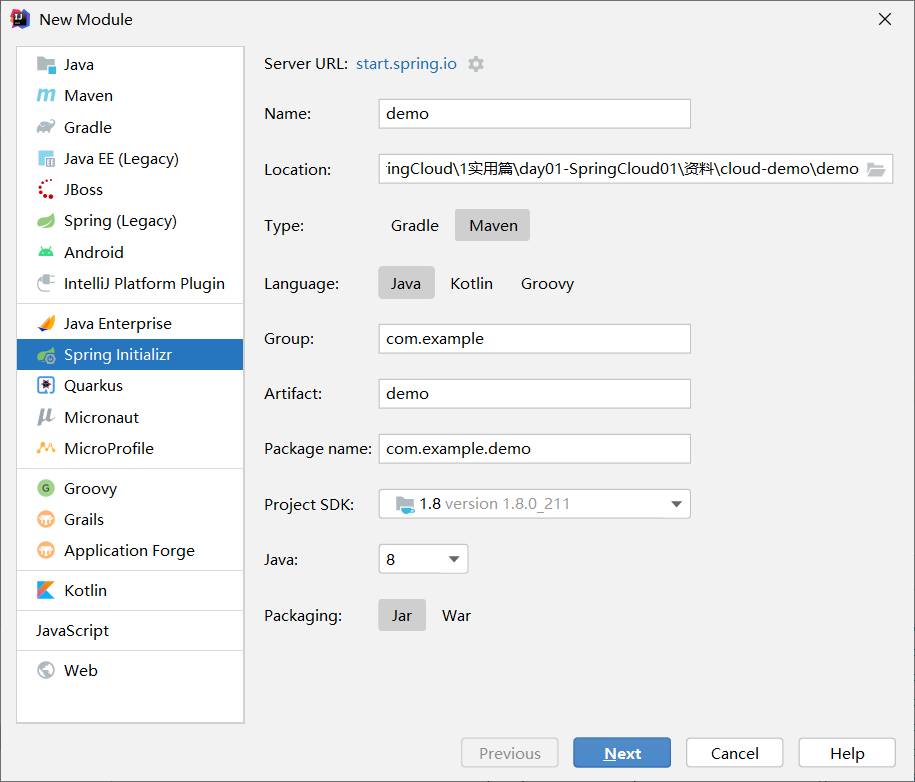Select Quarkus generator in sidebar
This screenshot has width=915, height=782.
pos(130,385)
